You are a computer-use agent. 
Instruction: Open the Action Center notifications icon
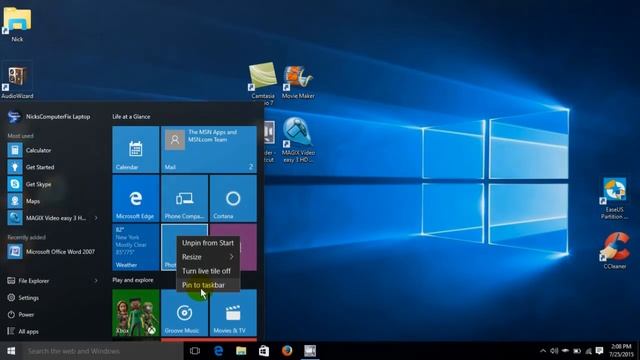pos(599,351)
